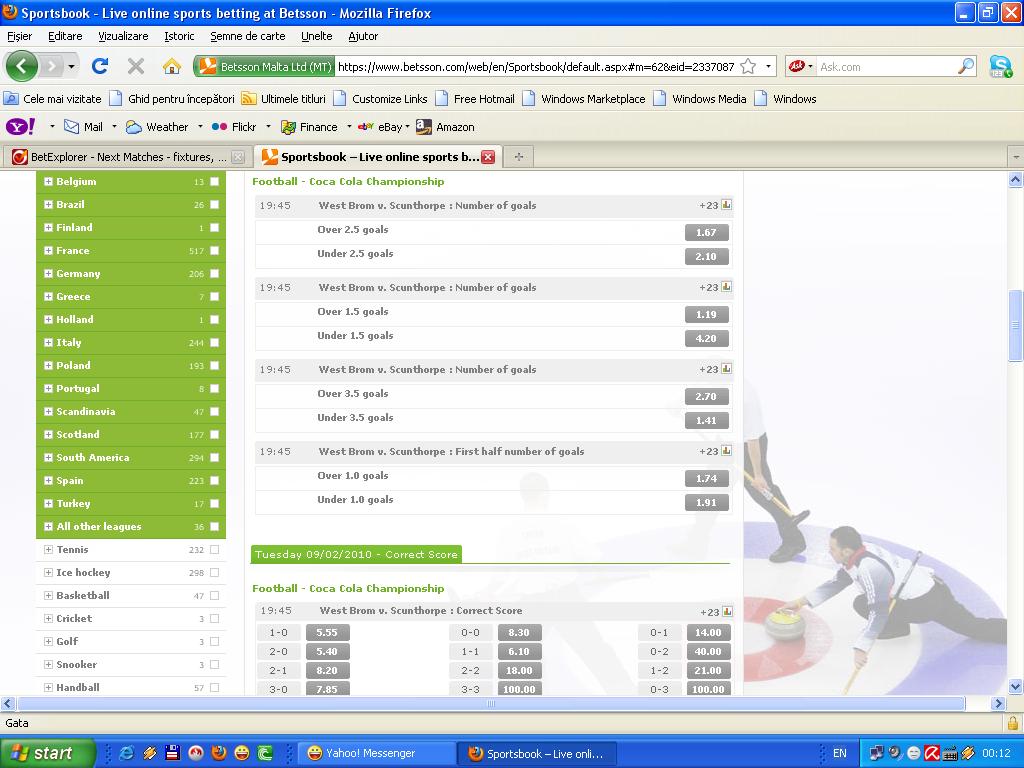Tick the Italy league checkbox

(214, 343)
